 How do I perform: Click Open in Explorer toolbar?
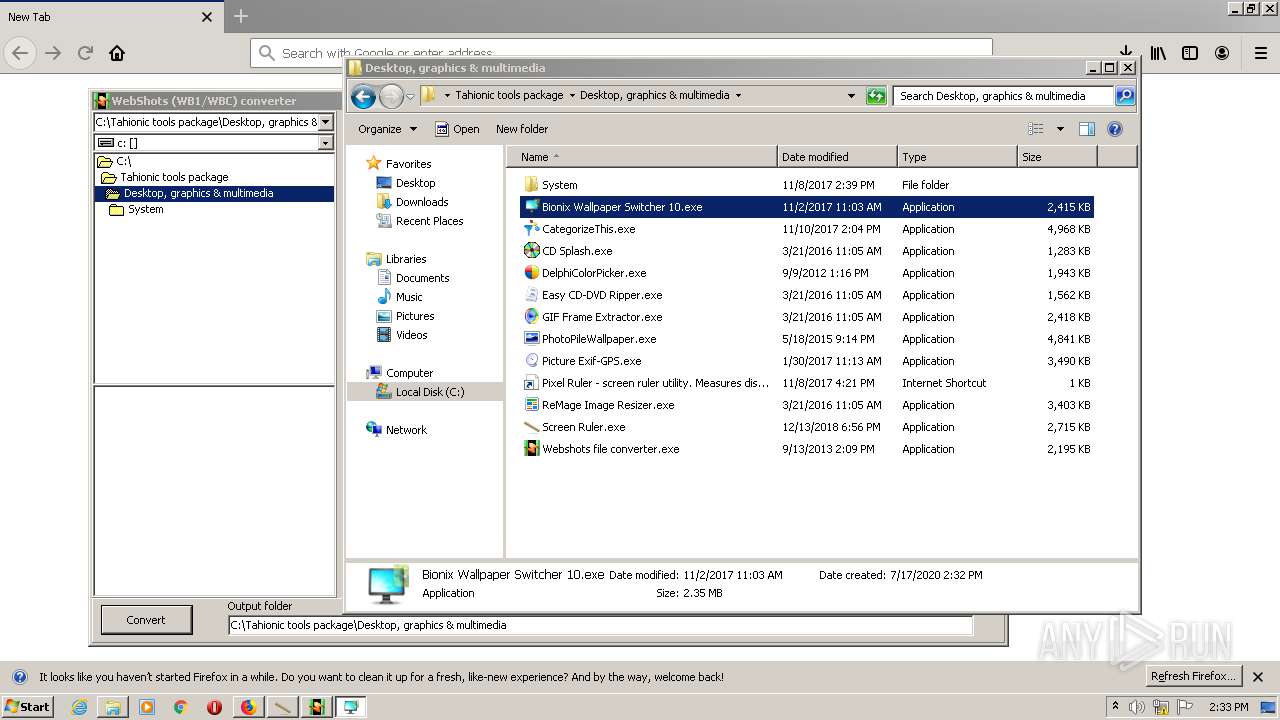pyautogui.click(x=457, y=129)
